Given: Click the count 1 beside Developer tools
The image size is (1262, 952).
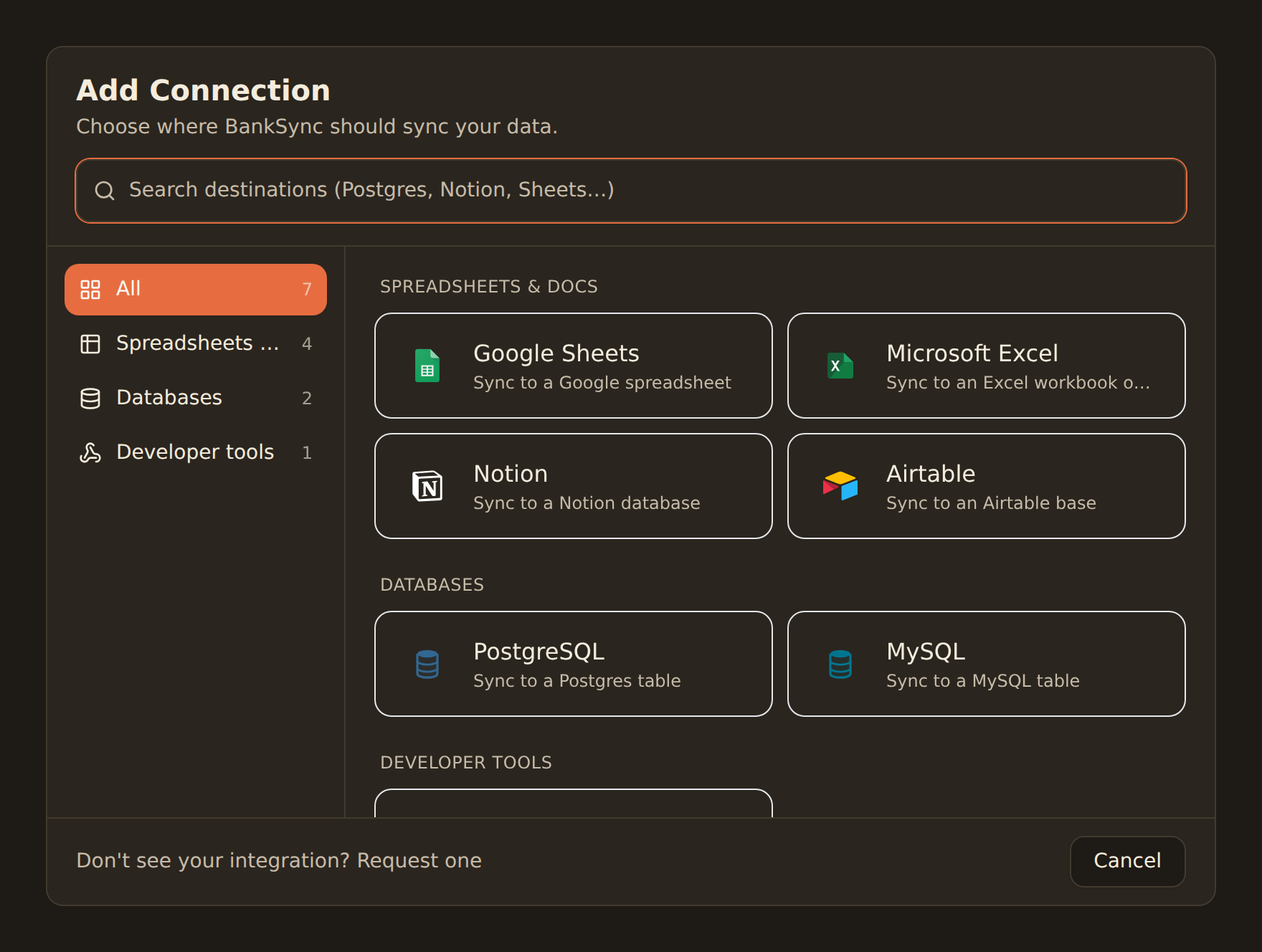Looking at the screenshot, I should (x=307, y=453).
